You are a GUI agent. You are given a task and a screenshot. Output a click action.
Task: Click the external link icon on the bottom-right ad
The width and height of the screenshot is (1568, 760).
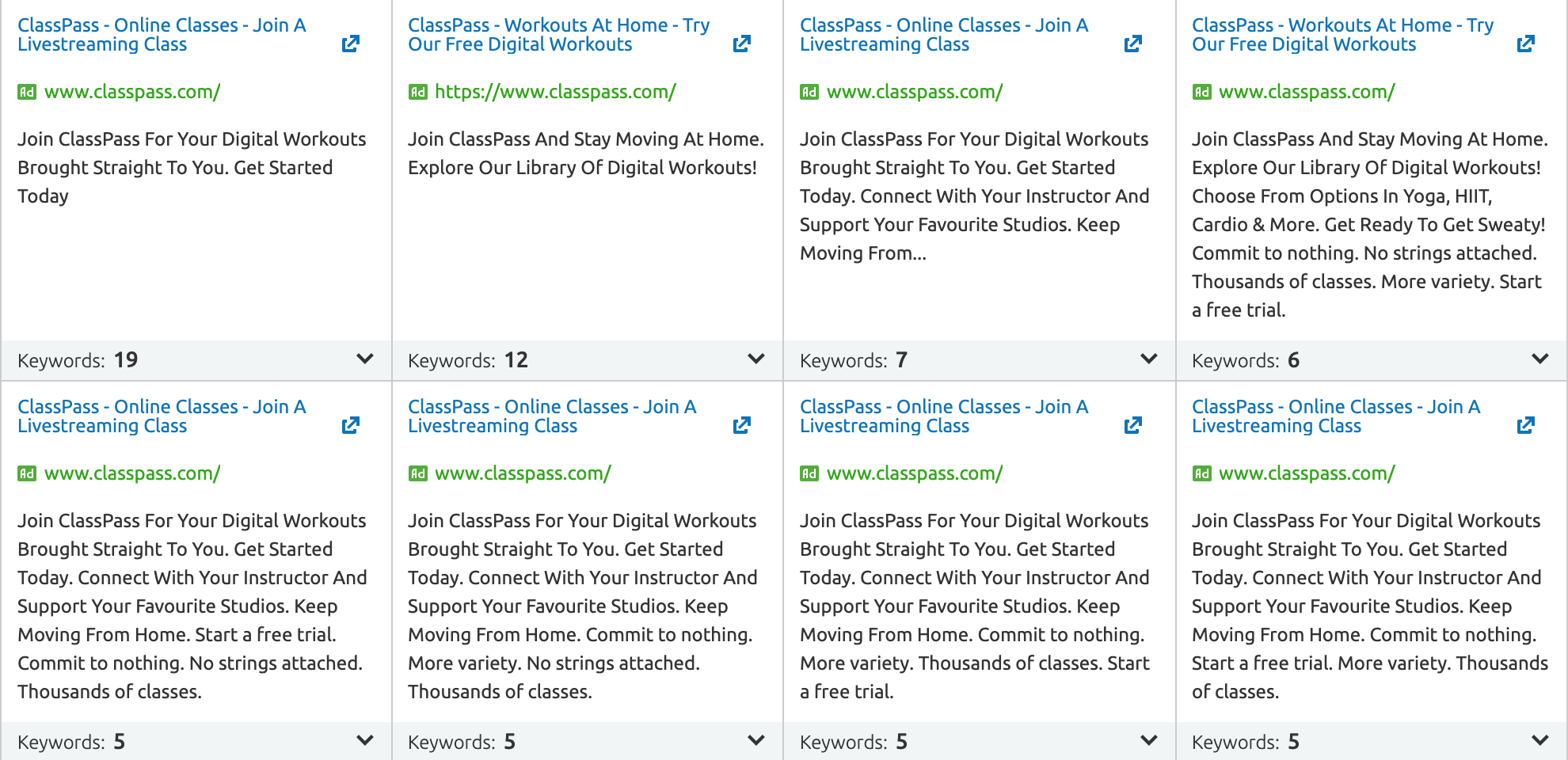point(1525,425)
